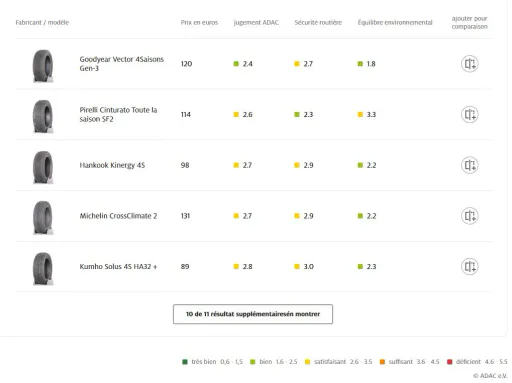This screenshot has width=512, height=383.
Task: Sort by Sécurité routière column header
Action: click(x=318, y=22)
